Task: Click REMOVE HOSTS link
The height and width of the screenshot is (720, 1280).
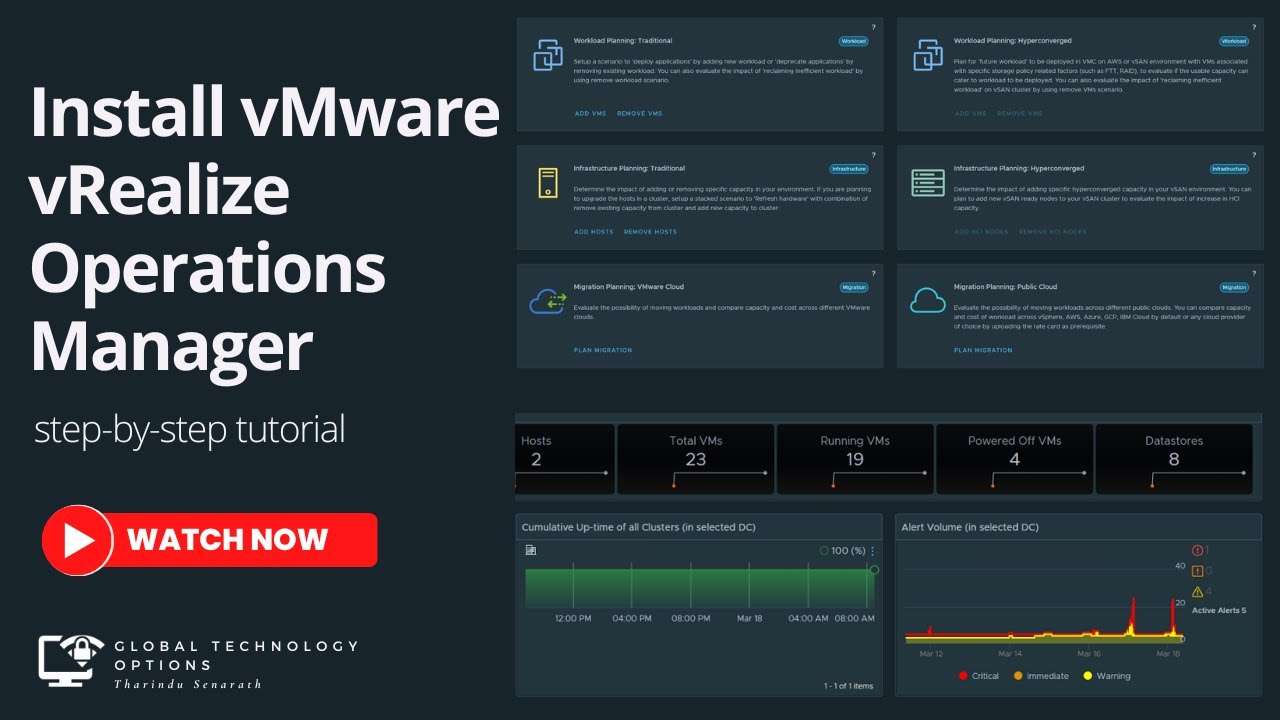Action: [x=650, y=232]
